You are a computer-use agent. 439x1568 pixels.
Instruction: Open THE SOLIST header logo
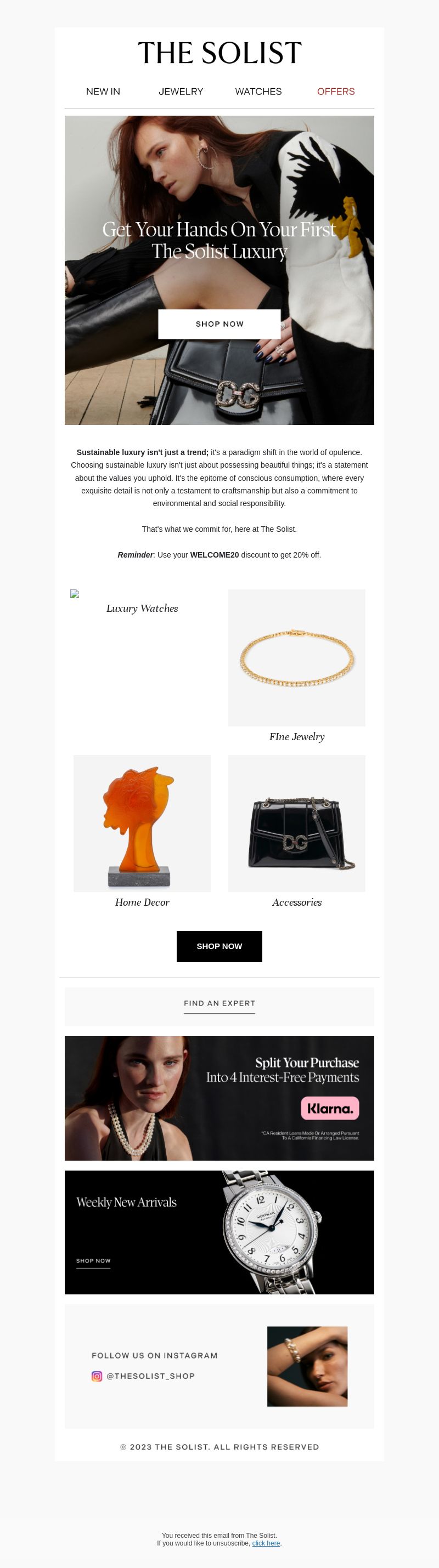[219, 53]
